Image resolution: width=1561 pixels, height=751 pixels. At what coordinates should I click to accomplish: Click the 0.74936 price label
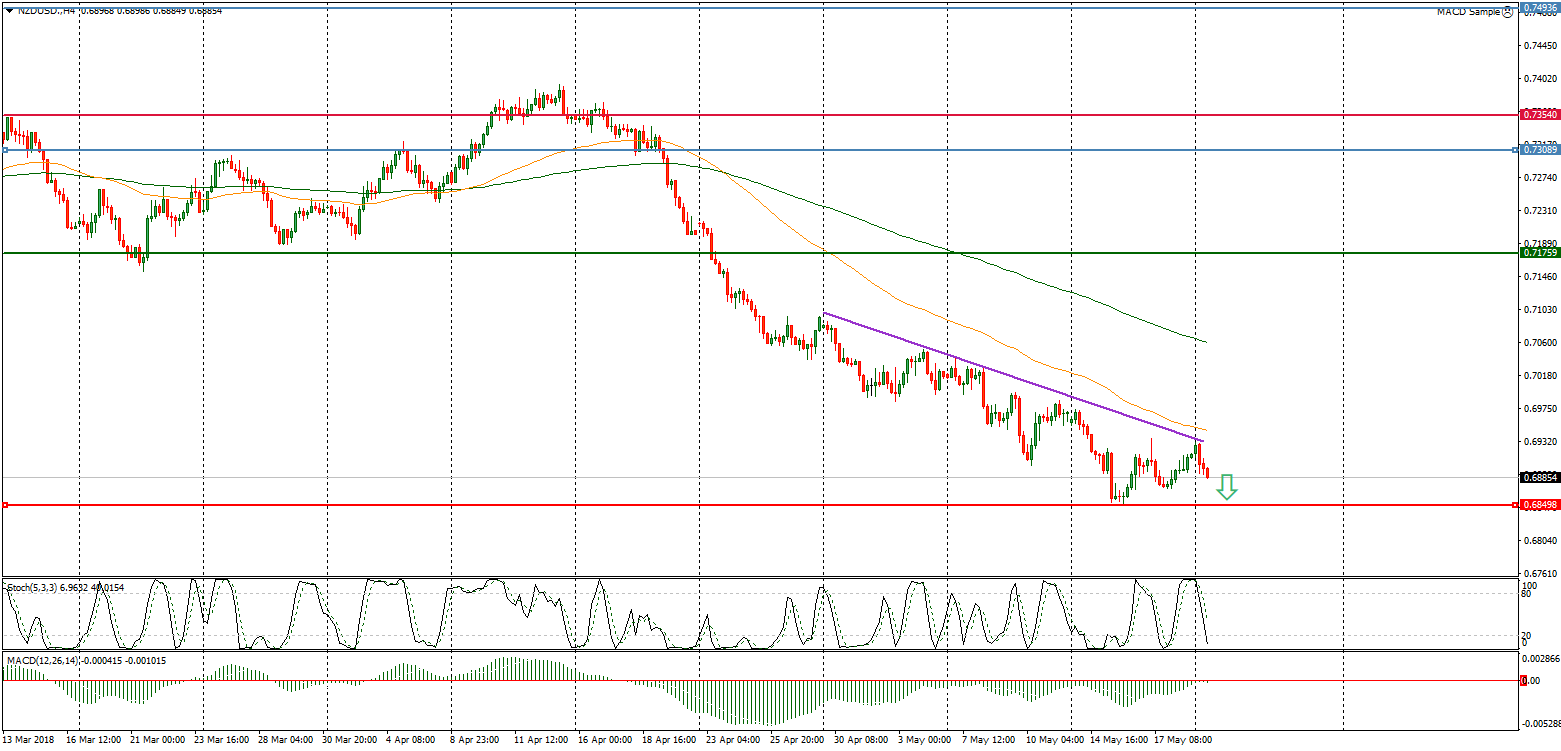point(1540,8)
